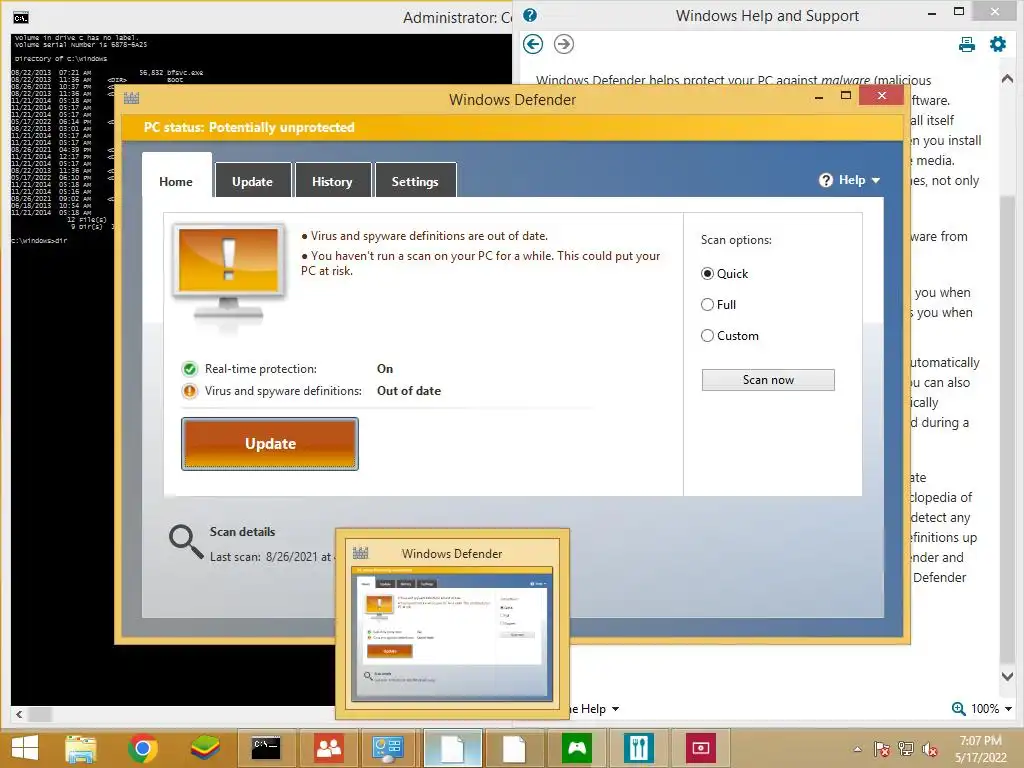Open the Home tab in Windows Defender
Screen dimensions: 1024x768
[176, 182]
